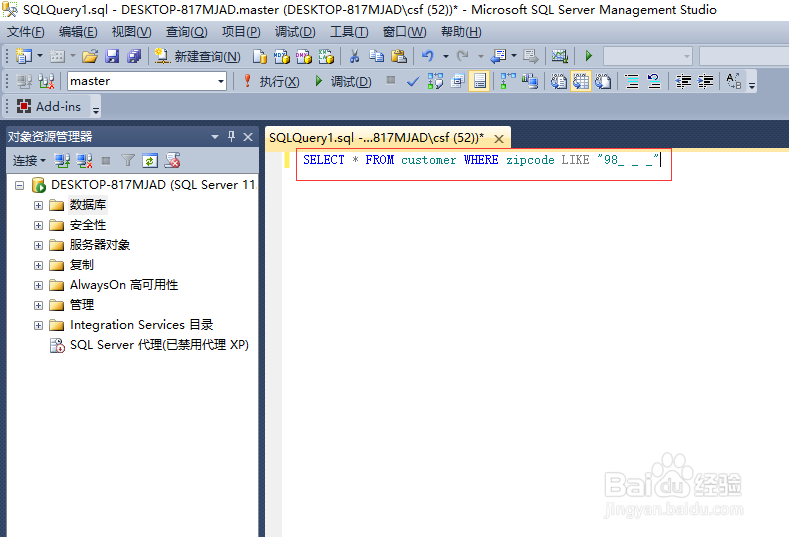Click the New Project toolbar icon
Viewport: 789px width, 537px height.
[23, 56]
